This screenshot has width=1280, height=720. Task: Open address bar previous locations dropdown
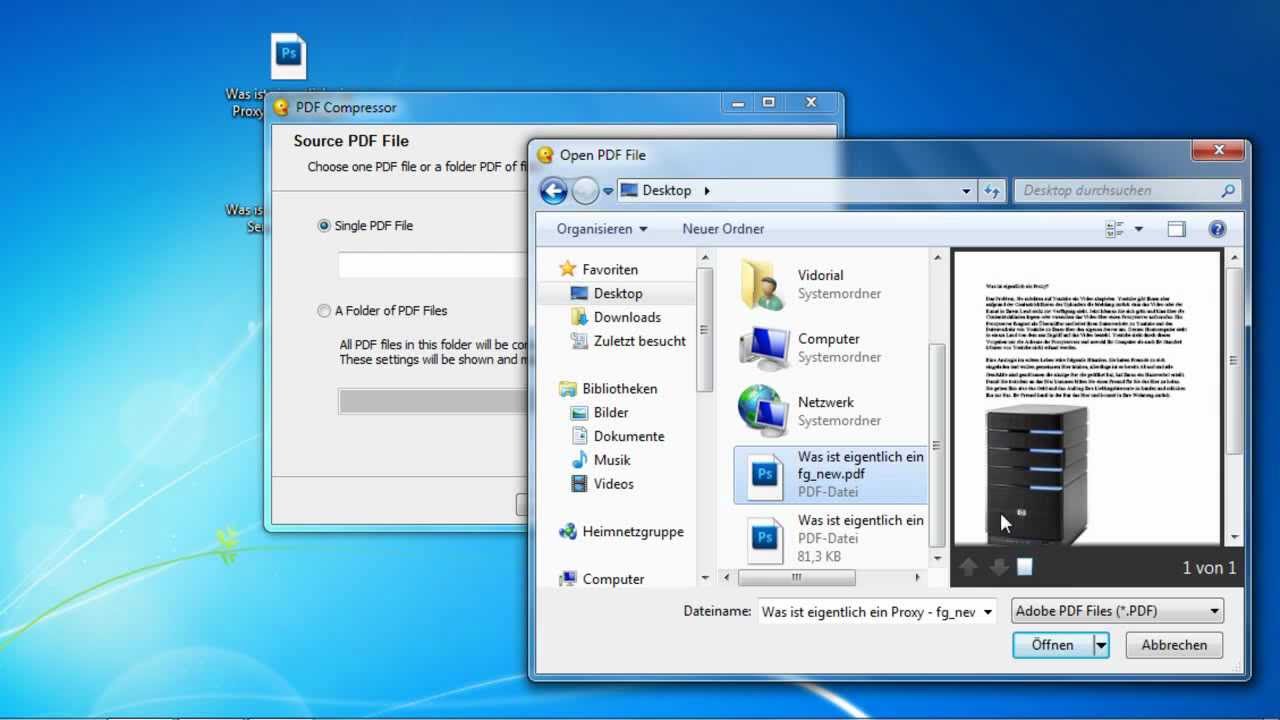point(966,190)
